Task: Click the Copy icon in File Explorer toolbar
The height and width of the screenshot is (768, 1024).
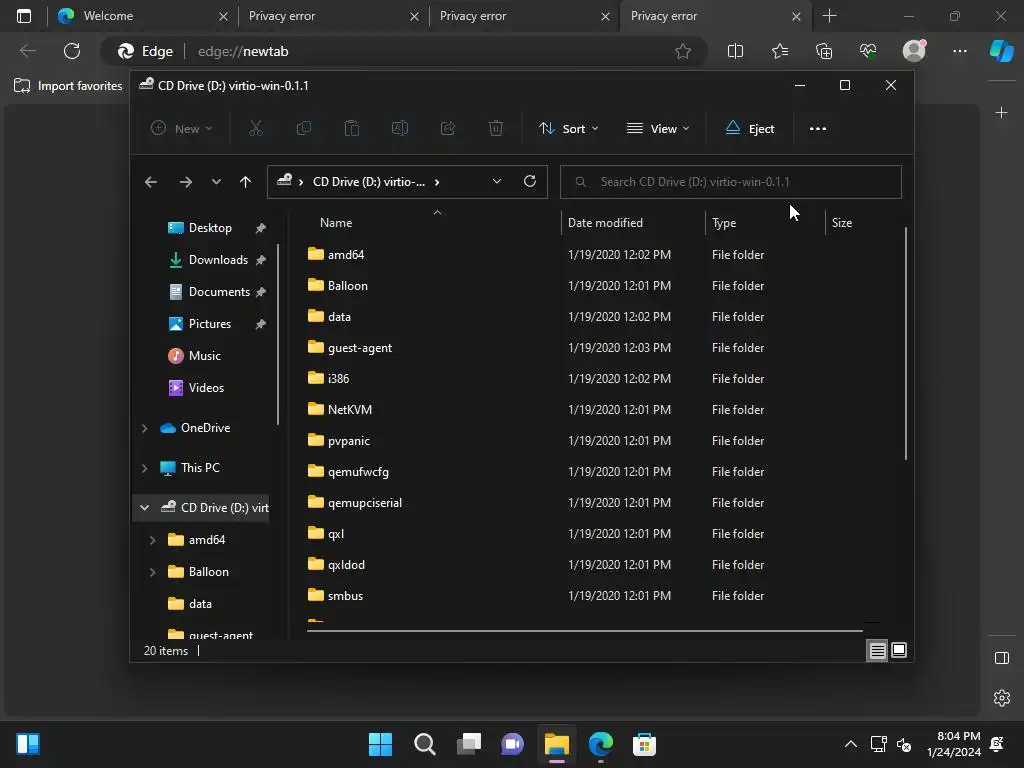Action: pos(304,129)
